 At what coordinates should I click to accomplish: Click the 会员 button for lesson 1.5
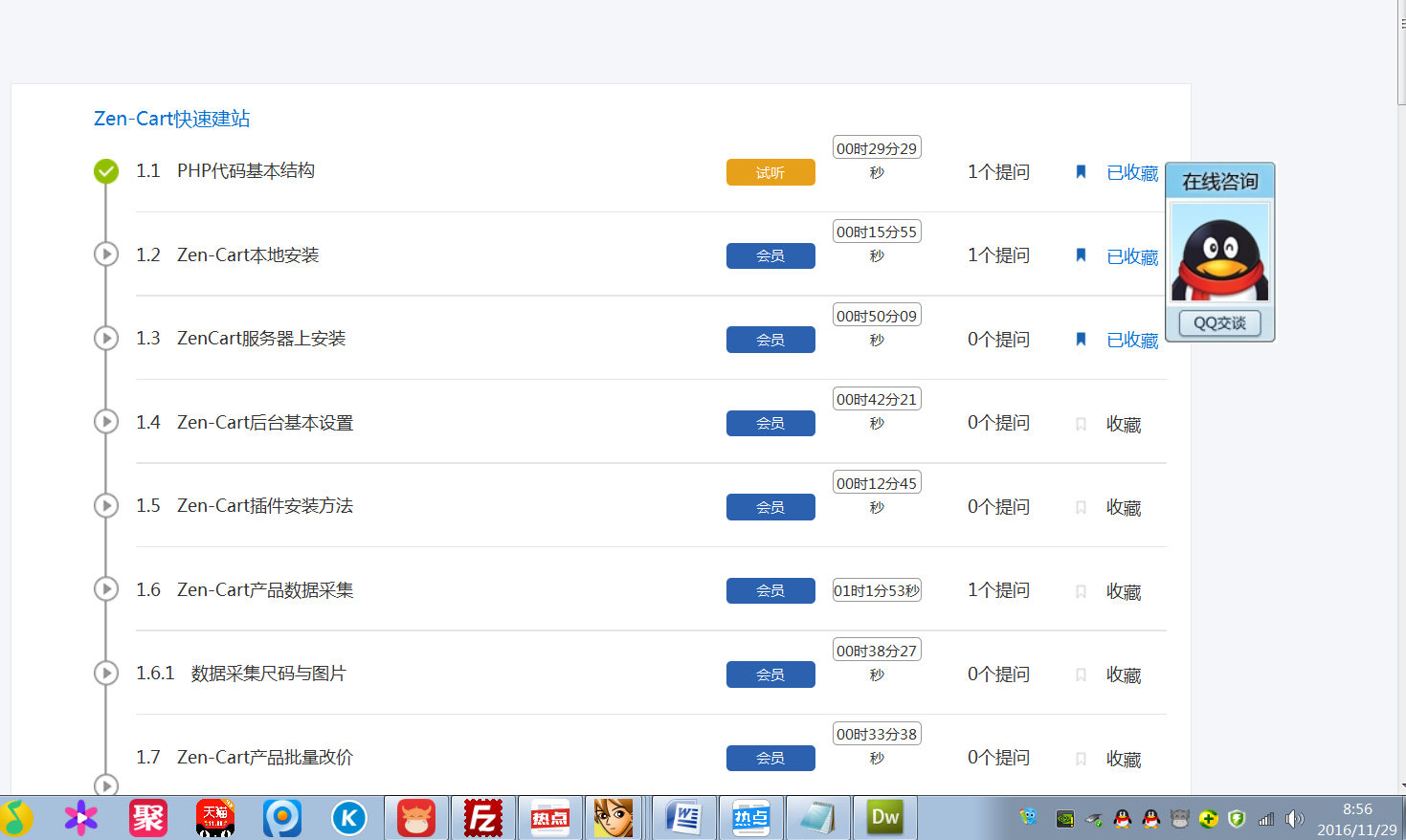(770, 507)
